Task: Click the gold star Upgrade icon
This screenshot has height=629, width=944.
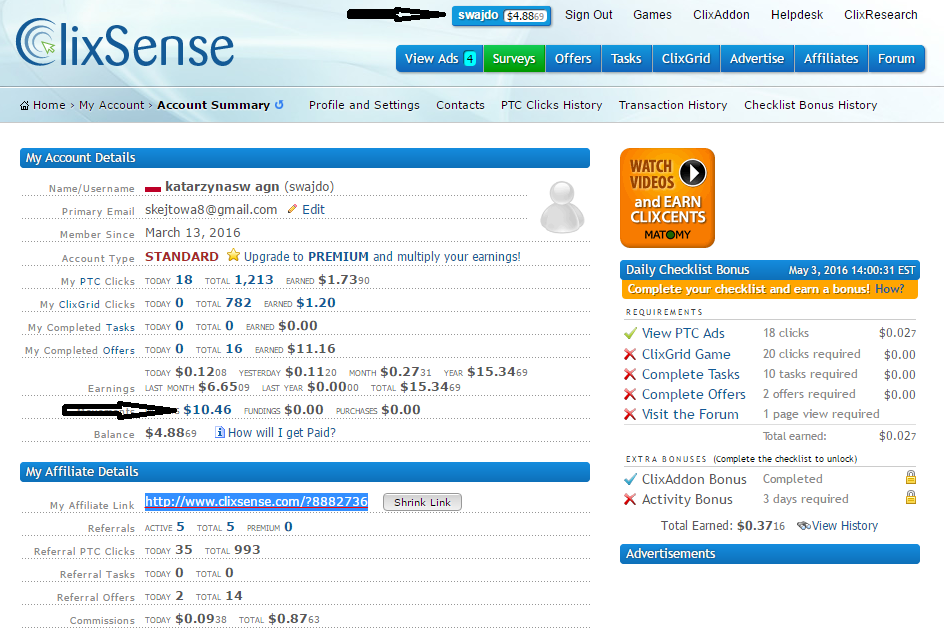Action: [x=233, y=256]
